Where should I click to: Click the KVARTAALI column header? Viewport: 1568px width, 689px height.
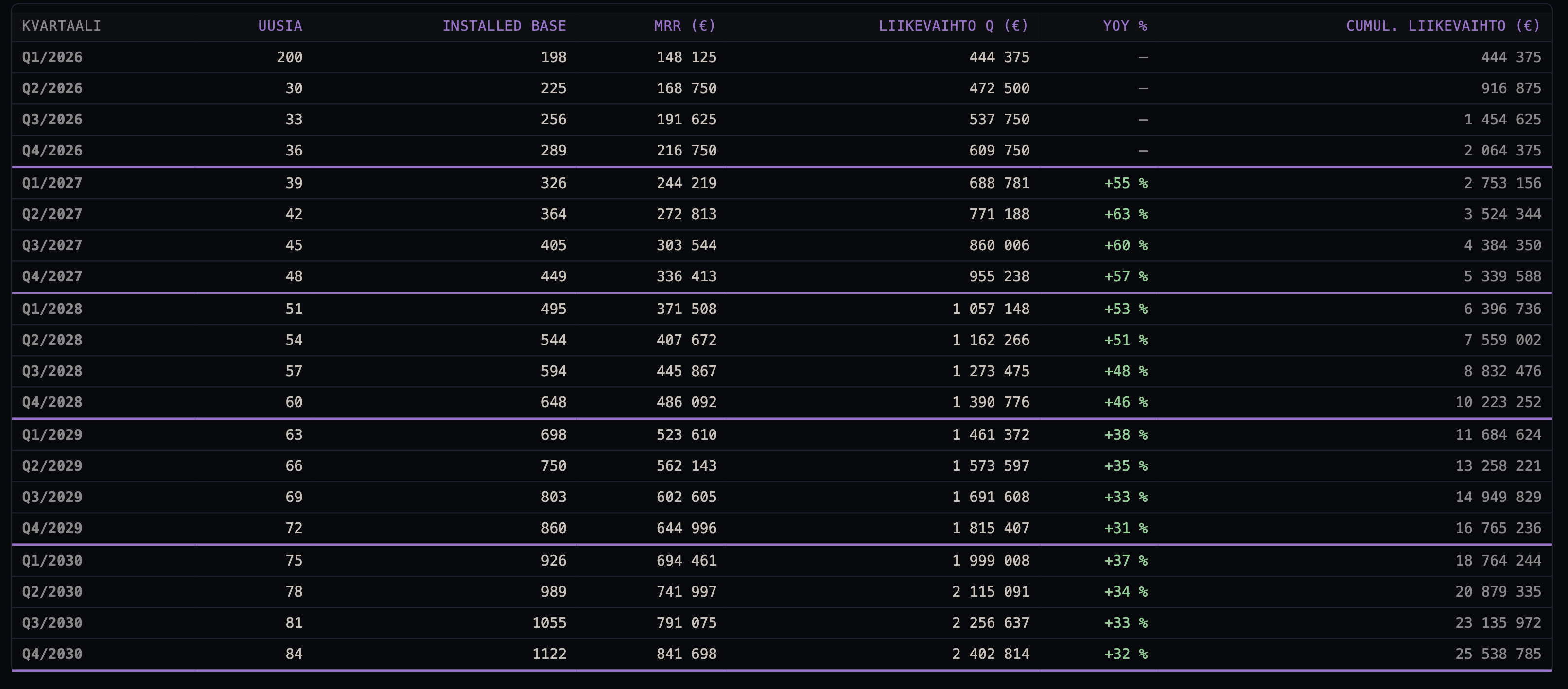click(61, 26)
